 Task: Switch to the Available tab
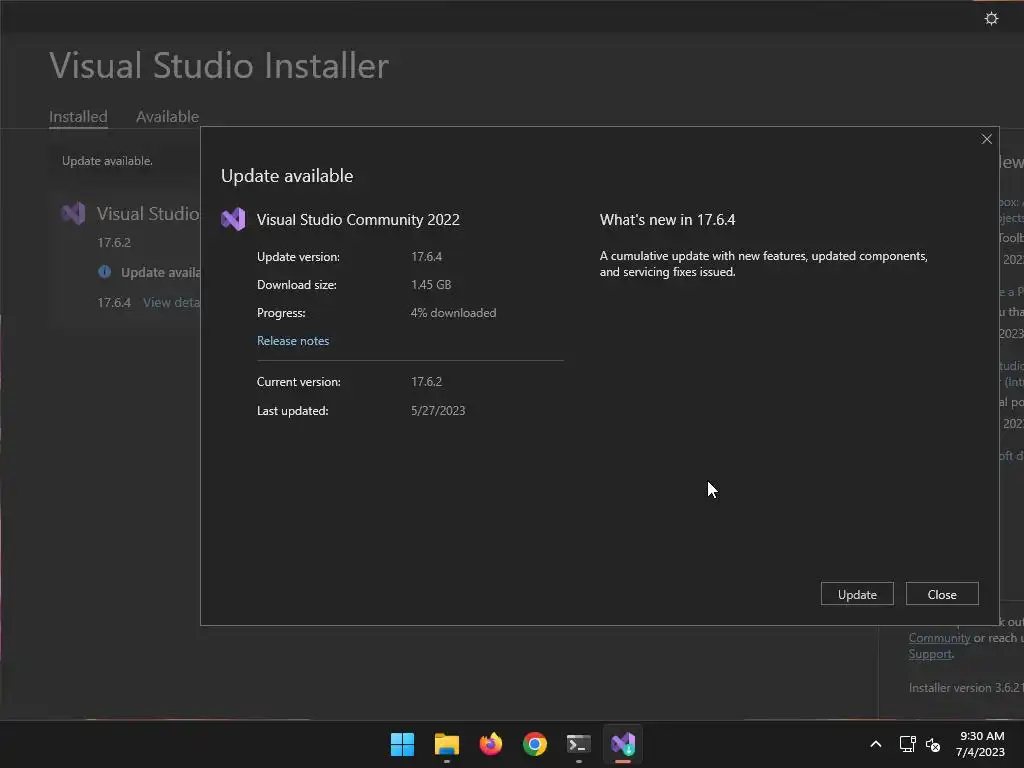coord(167,117)
